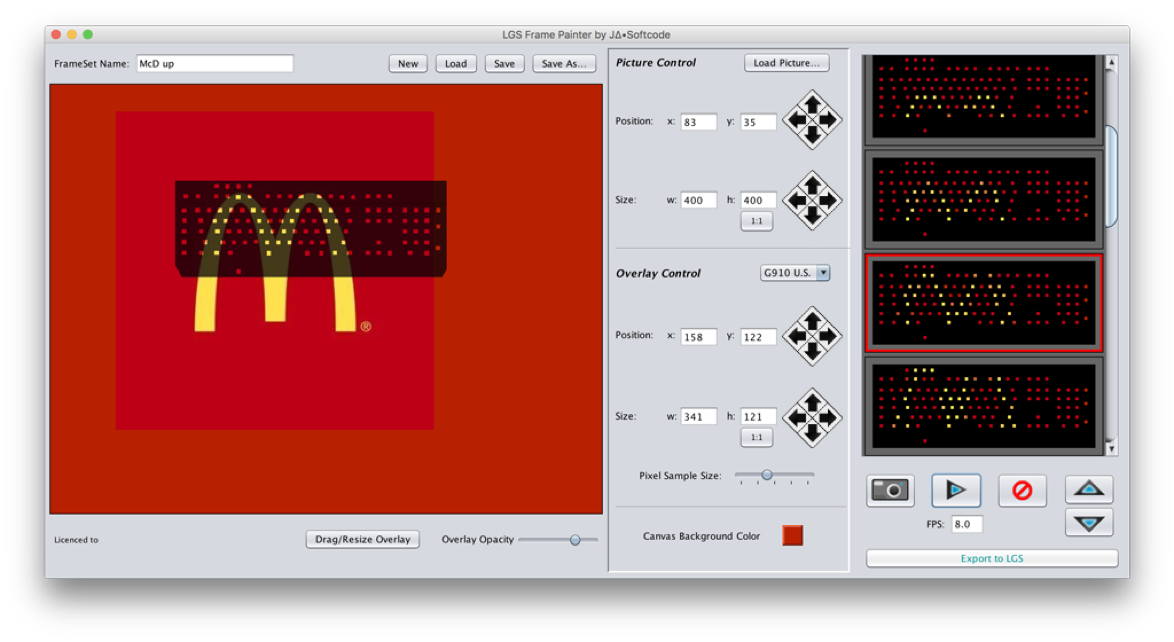This screenshot has width=1174, height=642.
Task: Move selected frame up in list
Action: coord(1089,489)
